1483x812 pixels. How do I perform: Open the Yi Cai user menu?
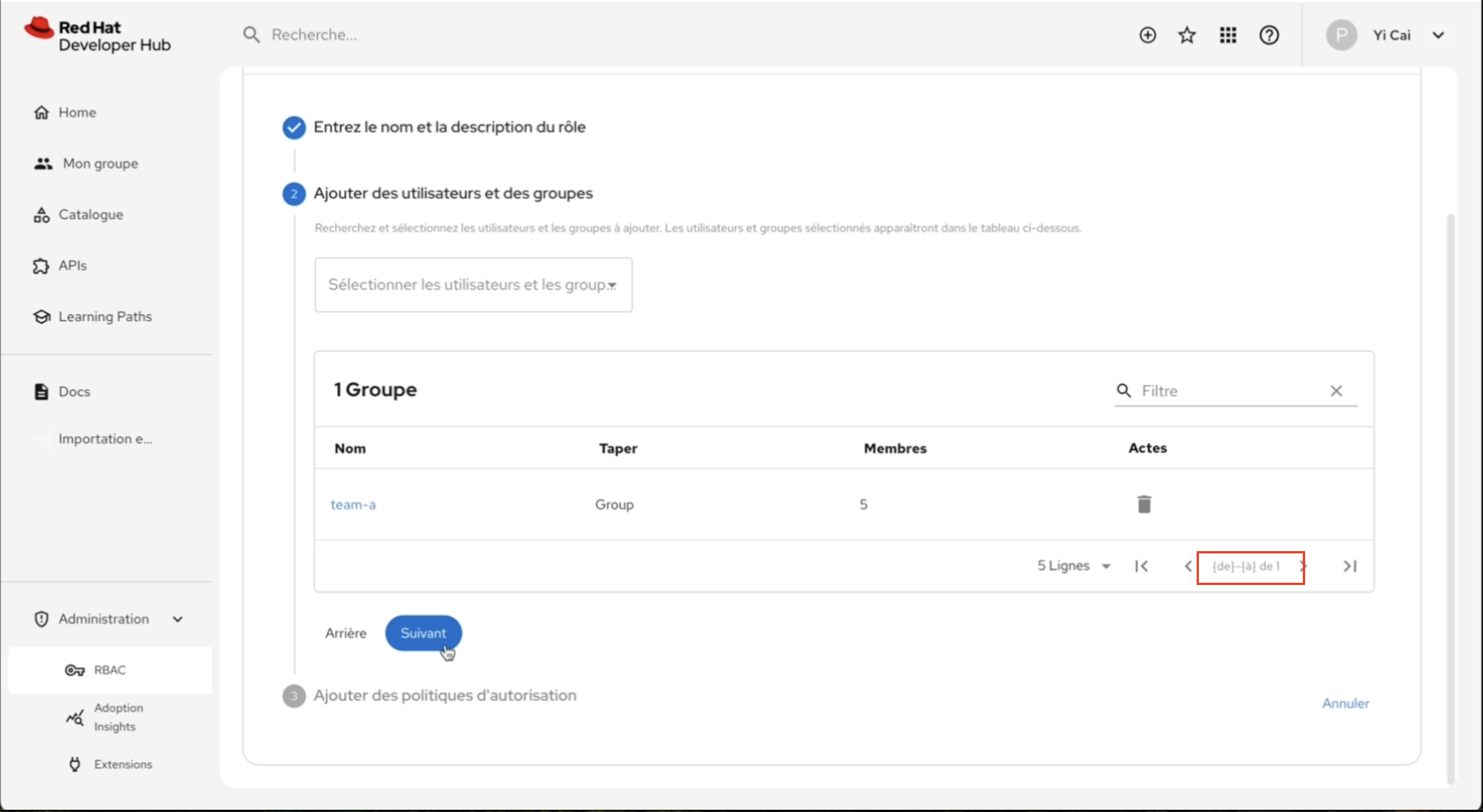(x=1390, y=35)
